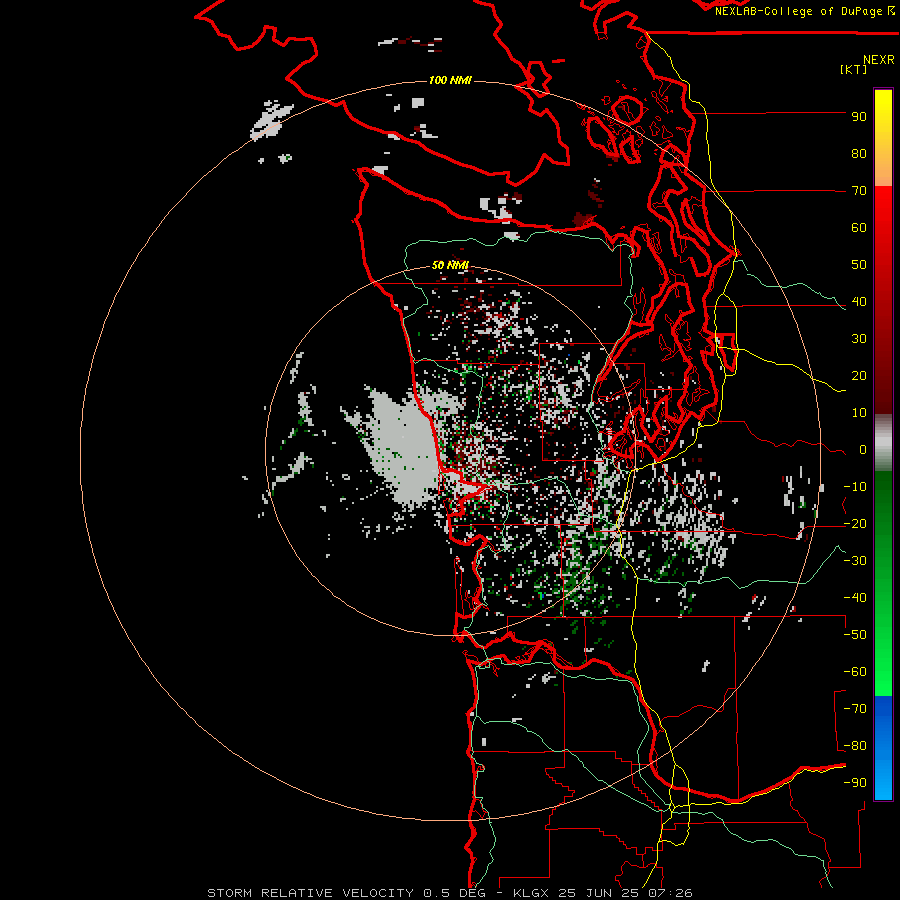Select the positive 80 scale value
Screen dimensions: 900x900
point(859,154)
